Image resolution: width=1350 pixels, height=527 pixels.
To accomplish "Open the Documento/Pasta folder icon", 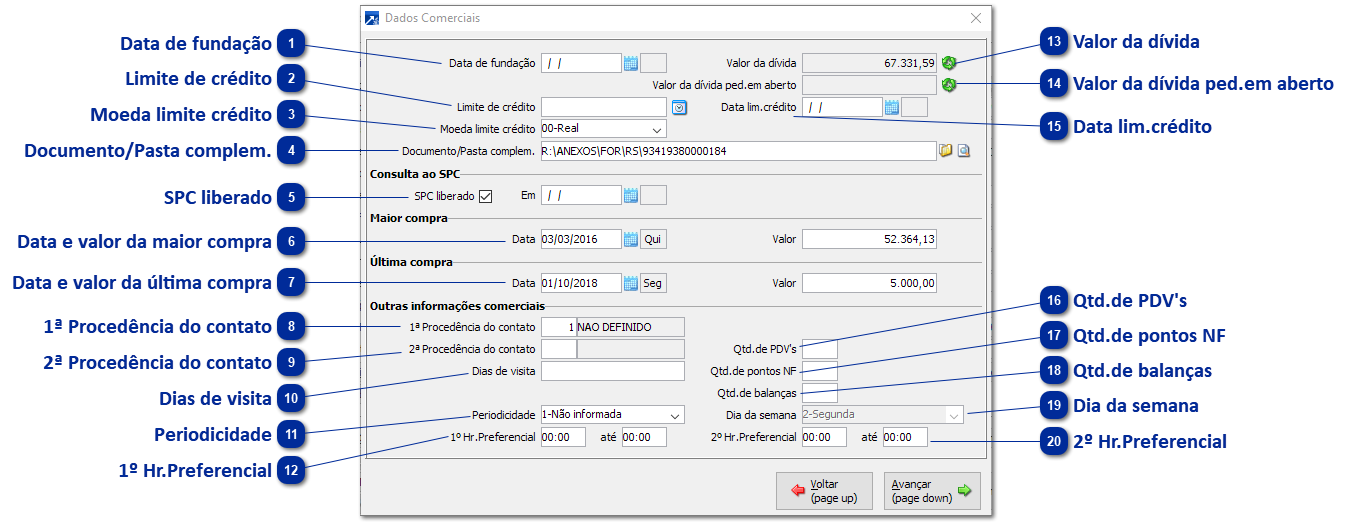I will [945, 151].
